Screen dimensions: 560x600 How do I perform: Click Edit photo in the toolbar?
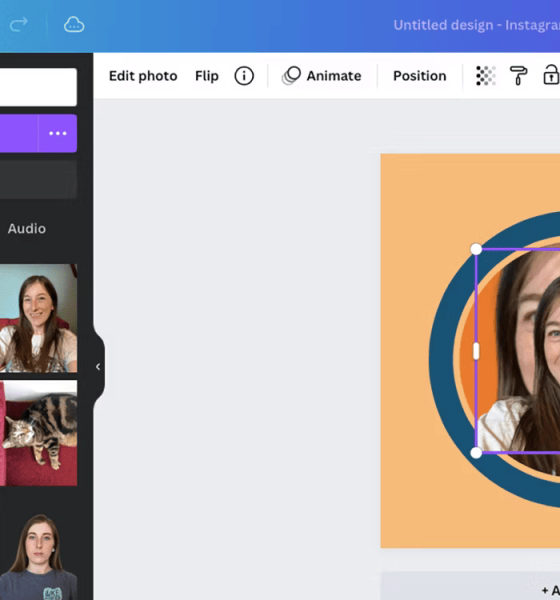[143, 76]
